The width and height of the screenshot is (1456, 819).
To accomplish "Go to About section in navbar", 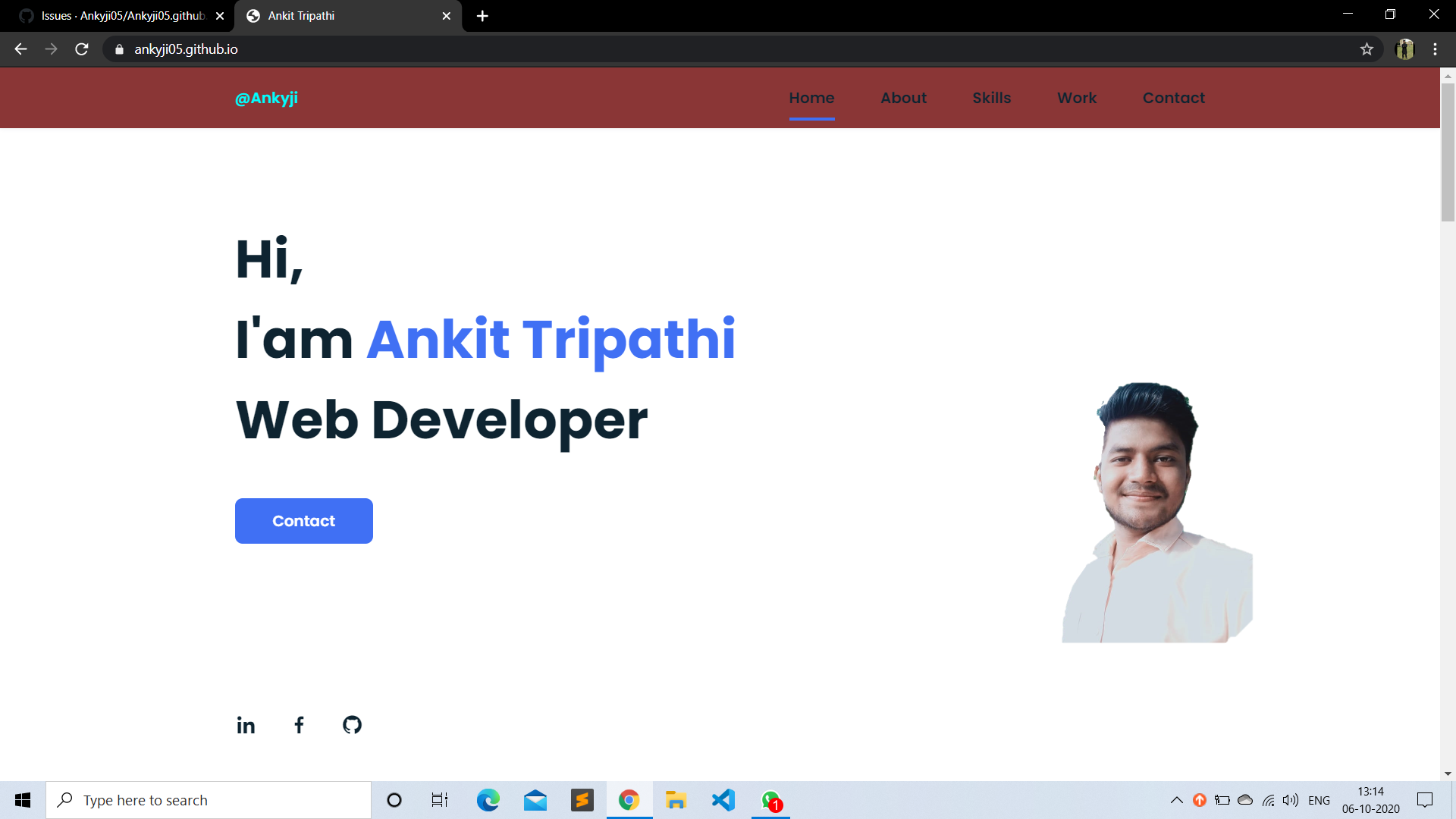I will [903, 98].
